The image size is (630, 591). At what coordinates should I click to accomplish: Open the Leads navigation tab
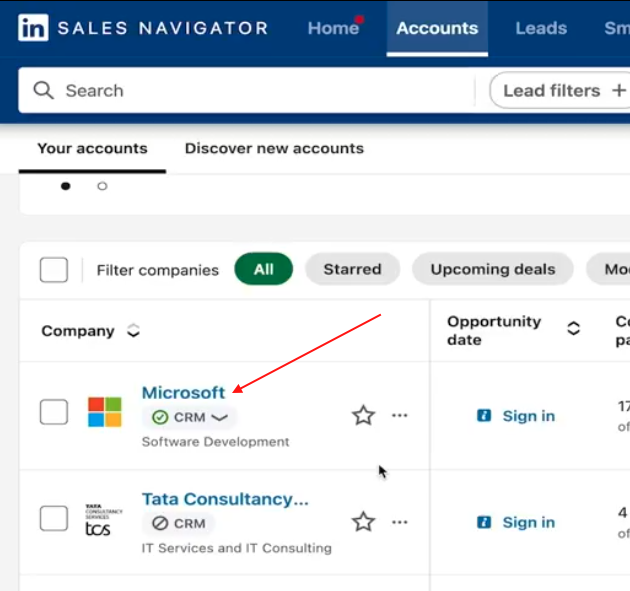(541, 28)
